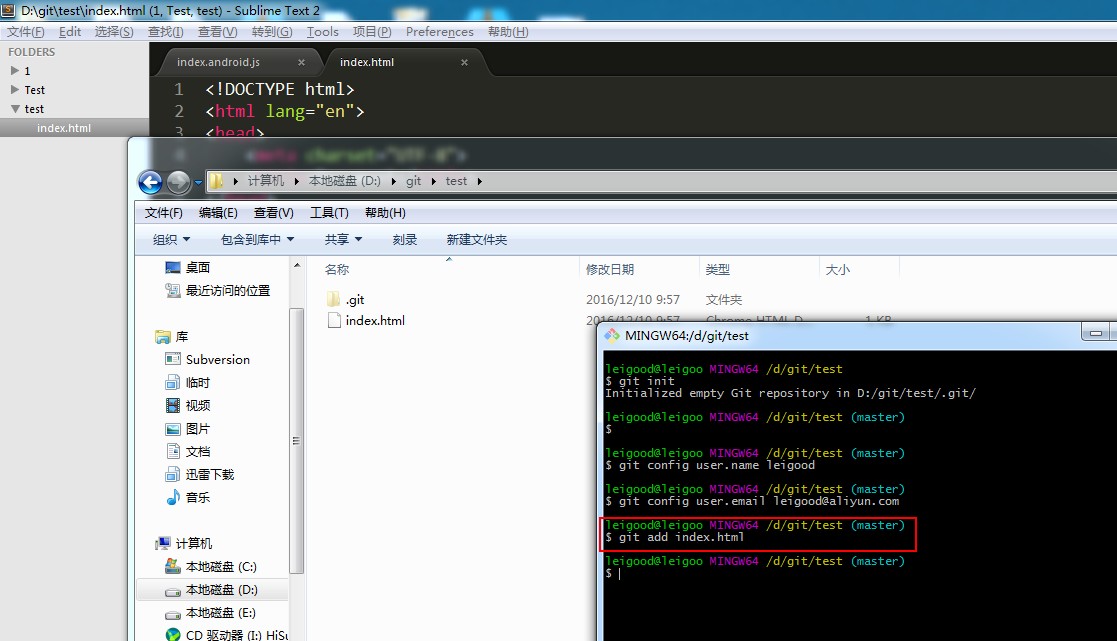Open Explorer's 编辑(E) menu
Viewport: 1117px width, 641px height.
(218, 213)
